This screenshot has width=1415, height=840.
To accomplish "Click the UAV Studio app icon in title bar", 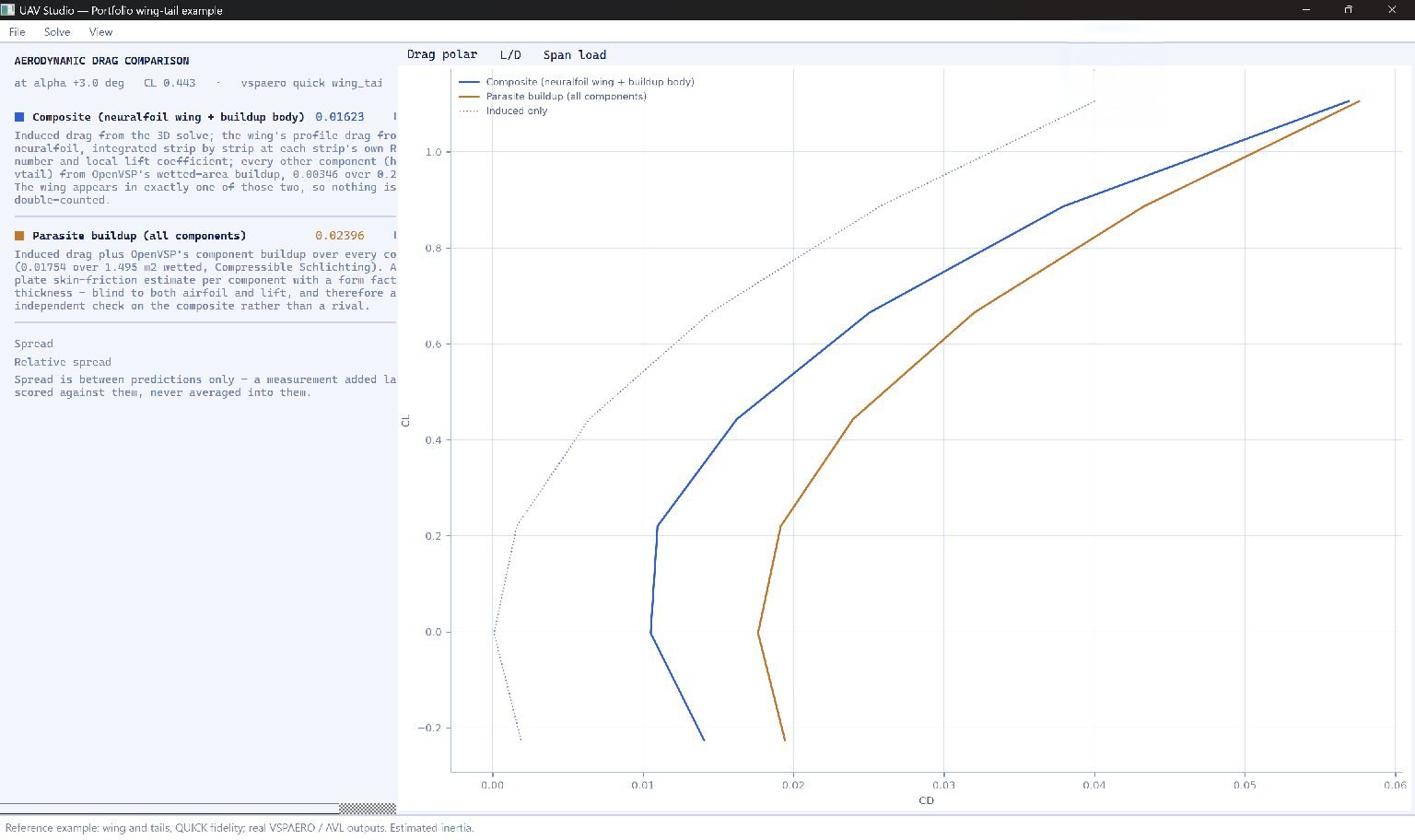I will (x=7, y=10).
